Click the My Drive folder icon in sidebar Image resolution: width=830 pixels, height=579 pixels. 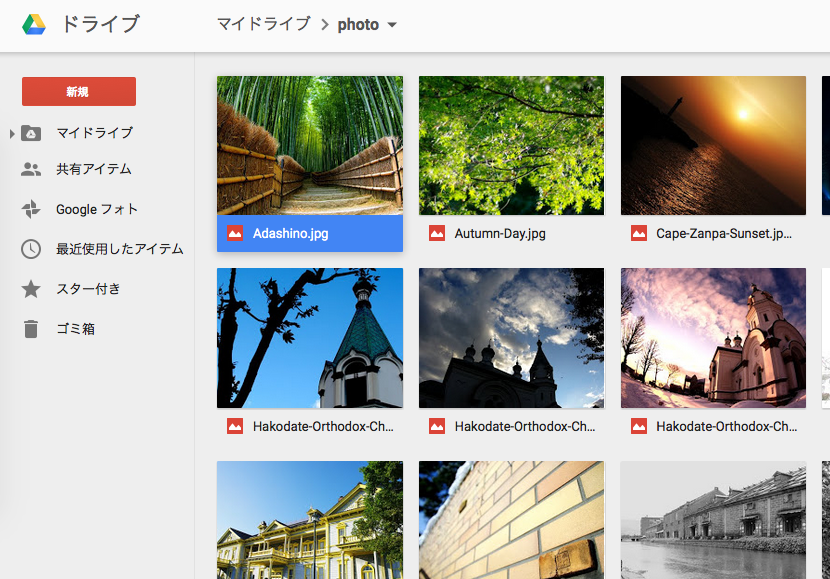pos(31,133)
